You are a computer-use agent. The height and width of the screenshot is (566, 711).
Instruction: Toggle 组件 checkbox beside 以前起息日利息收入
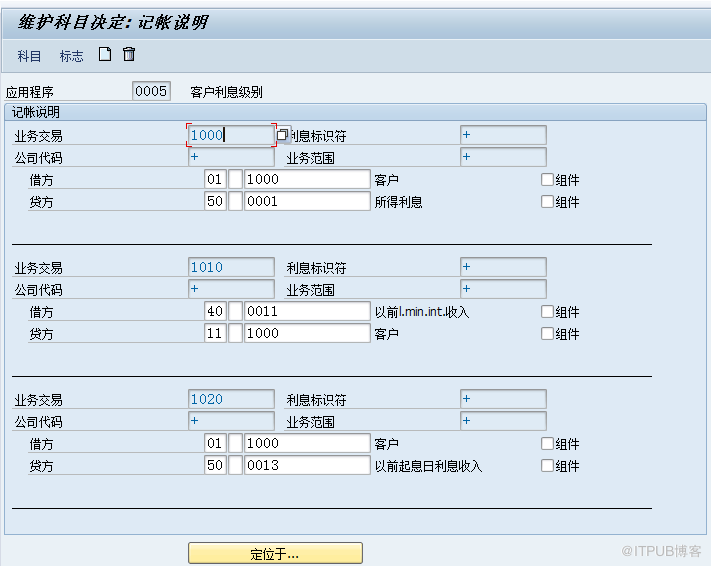pos(547,465)
